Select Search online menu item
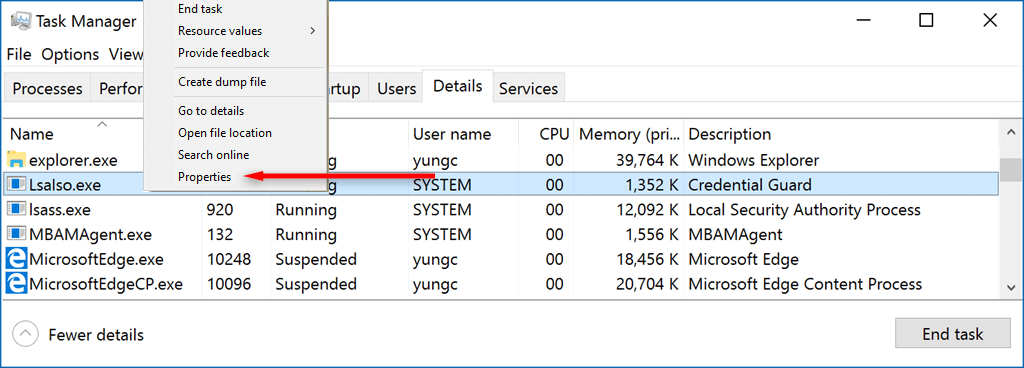This screenshot has height=368, width=1024. tap(214, 155)
